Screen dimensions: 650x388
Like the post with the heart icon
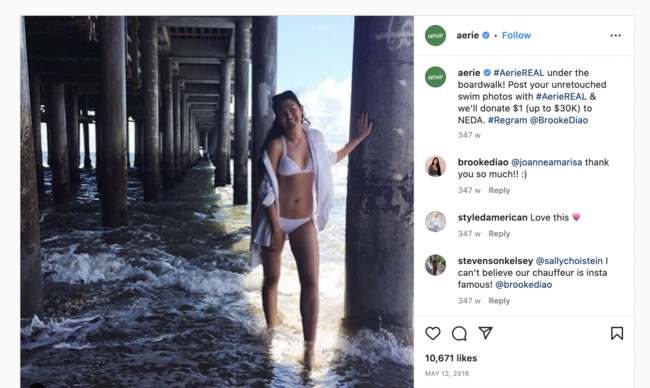[433, 333]
